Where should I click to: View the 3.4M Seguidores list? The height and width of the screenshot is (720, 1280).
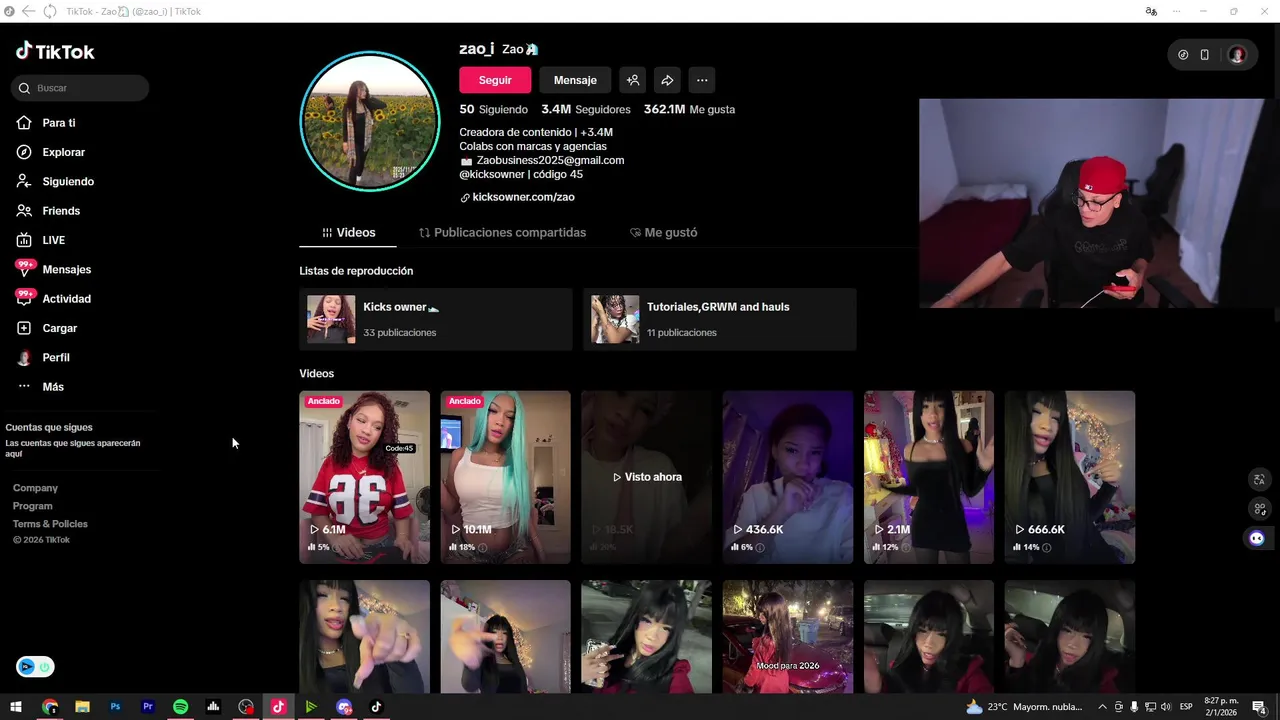586,110
